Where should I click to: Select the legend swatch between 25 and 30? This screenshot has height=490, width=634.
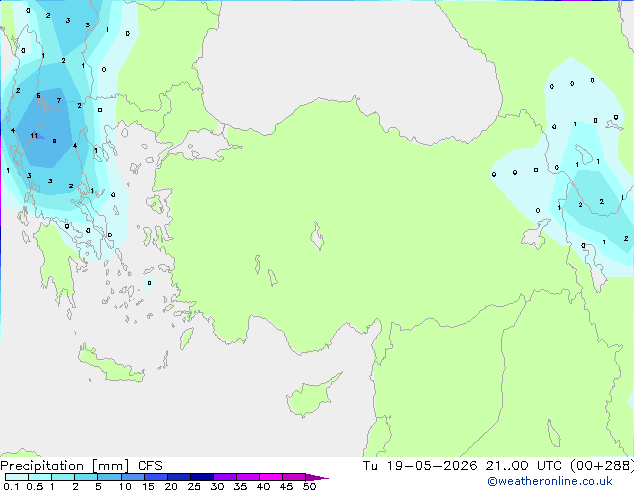point(202,477)
